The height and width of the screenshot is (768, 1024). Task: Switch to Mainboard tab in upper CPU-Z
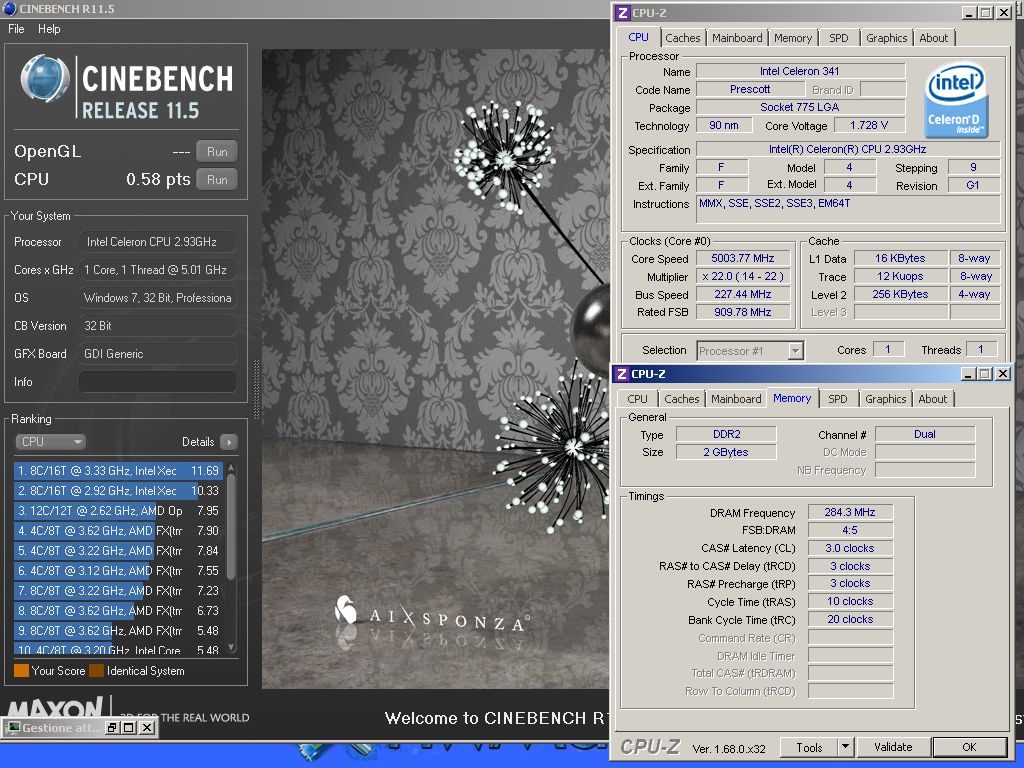click(x=737, y=38)
